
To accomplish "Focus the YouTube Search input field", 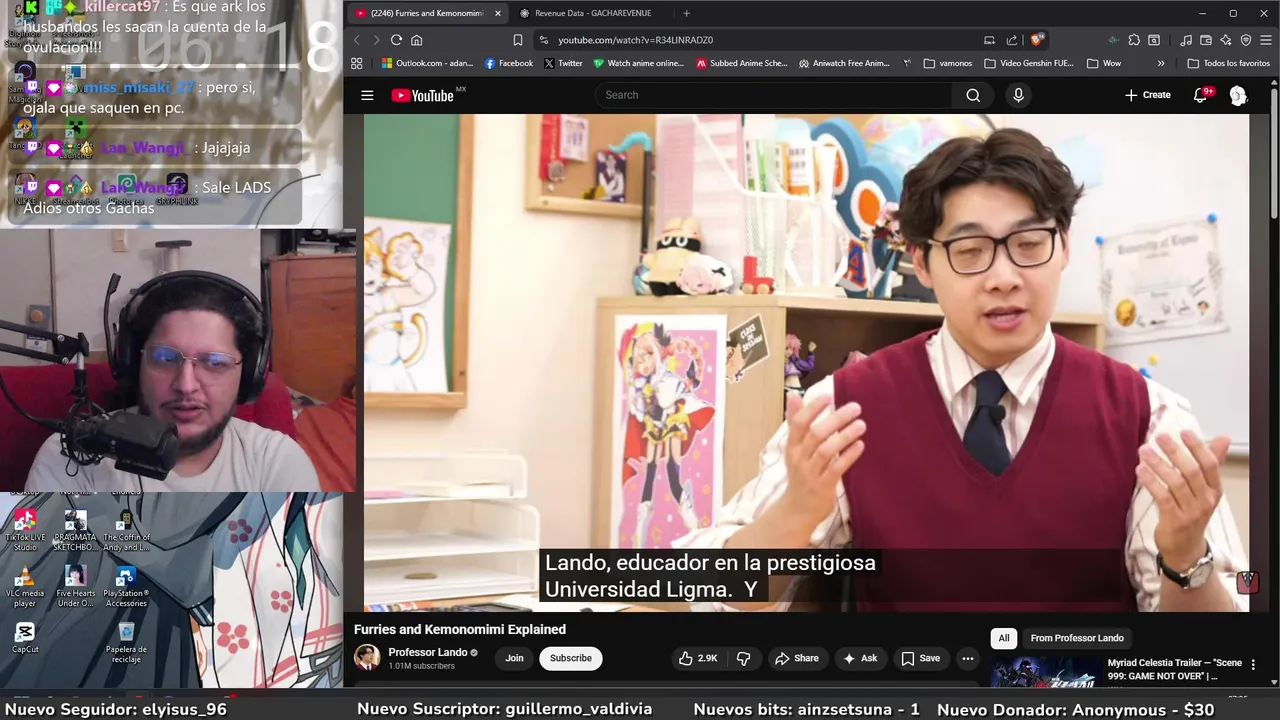I will pyautogui.click(x=774, y=95).
